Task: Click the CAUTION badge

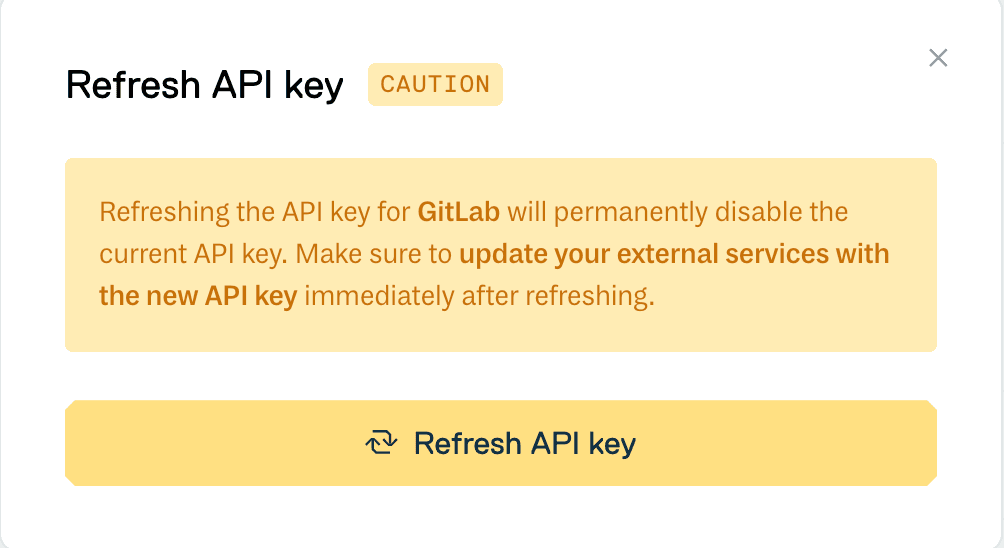Action: tap(435, 85)
